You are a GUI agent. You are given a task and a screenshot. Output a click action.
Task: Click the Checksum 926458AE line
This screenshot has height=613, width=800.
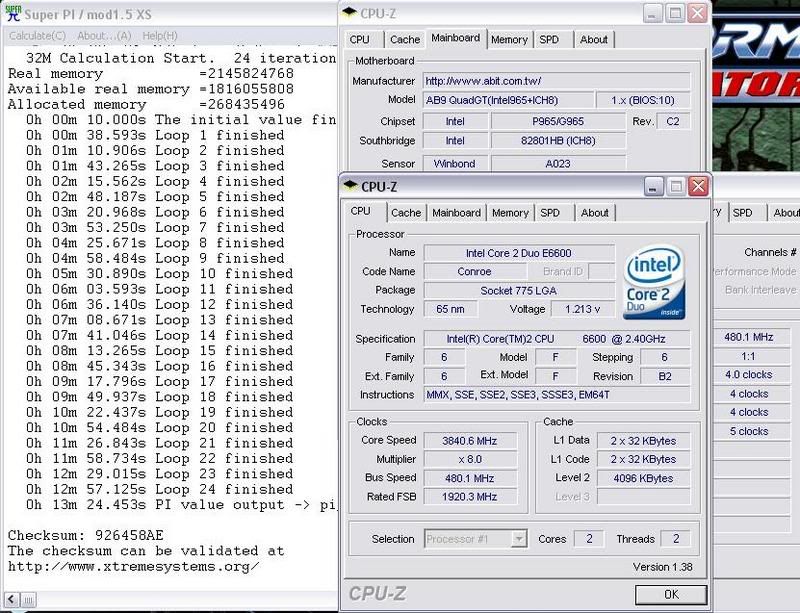tap(86, 535)
